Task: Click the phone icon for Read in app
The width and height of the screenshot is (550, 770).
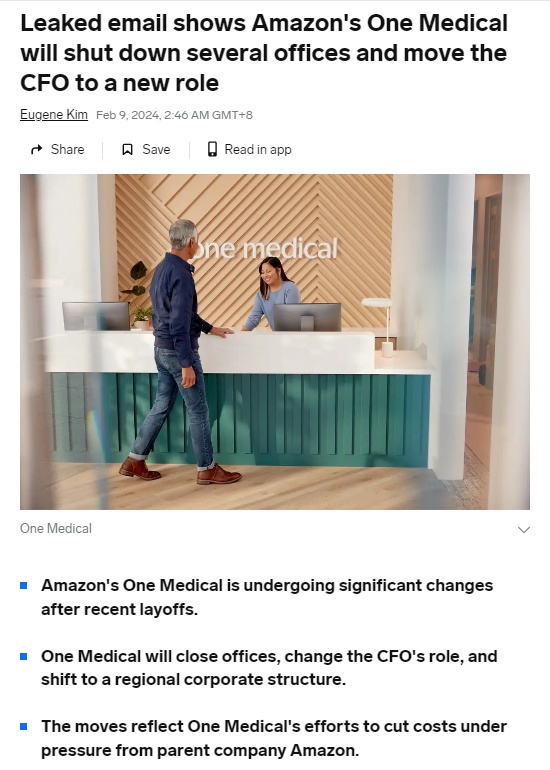Action: click(212, 149)
